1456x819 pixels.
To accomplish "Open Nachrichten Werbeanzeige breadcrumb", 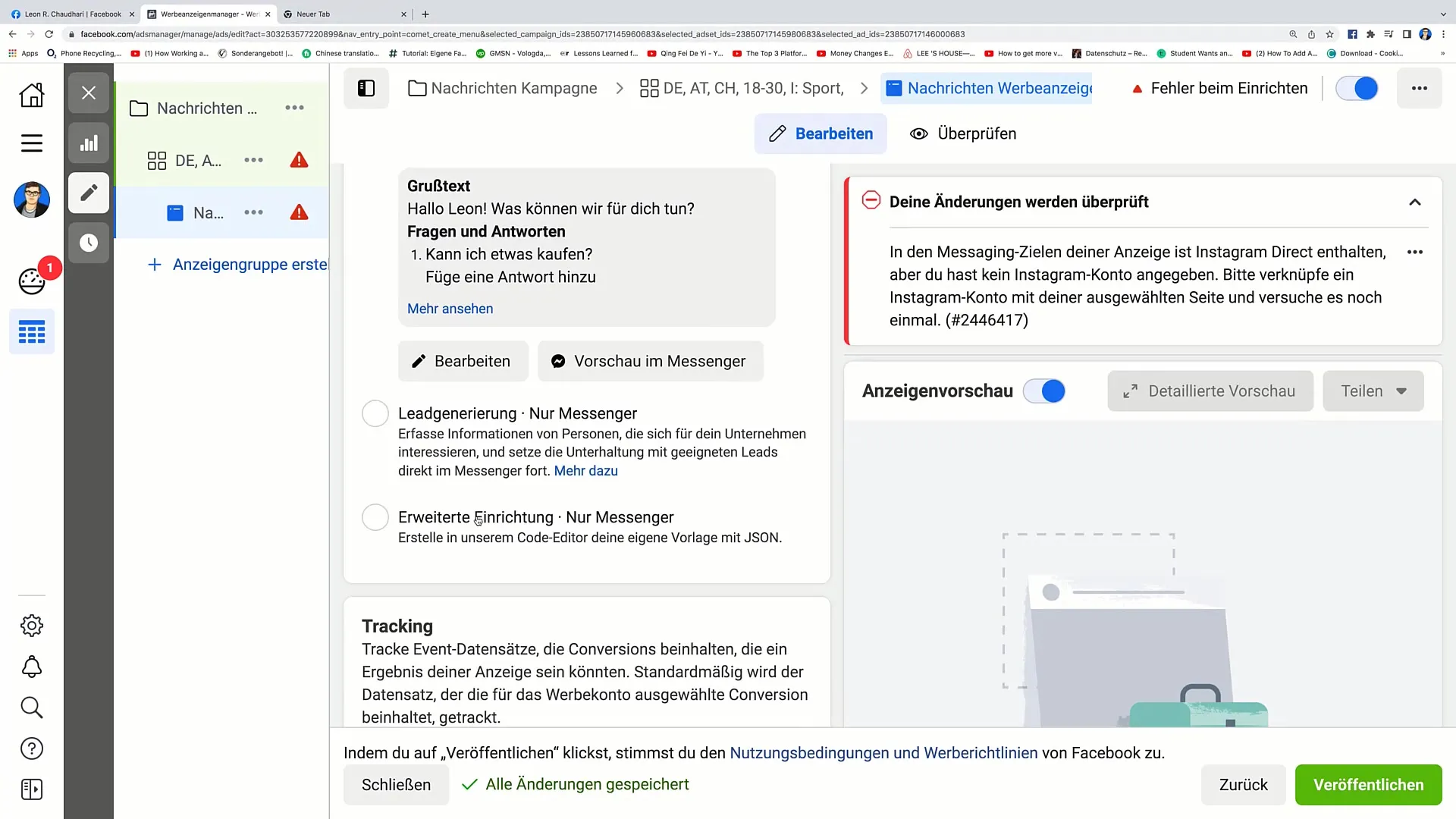I will (987, 88).
